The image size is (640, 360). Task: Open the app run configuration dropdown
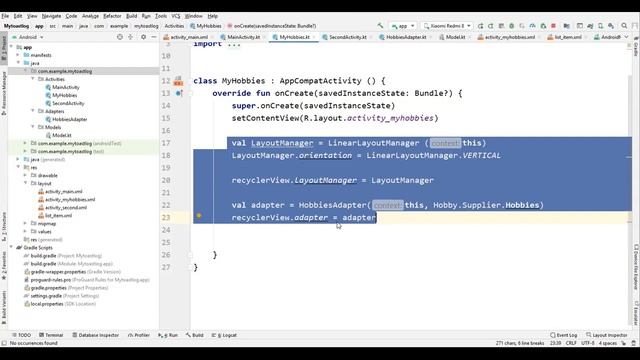[x=403, y=26]
